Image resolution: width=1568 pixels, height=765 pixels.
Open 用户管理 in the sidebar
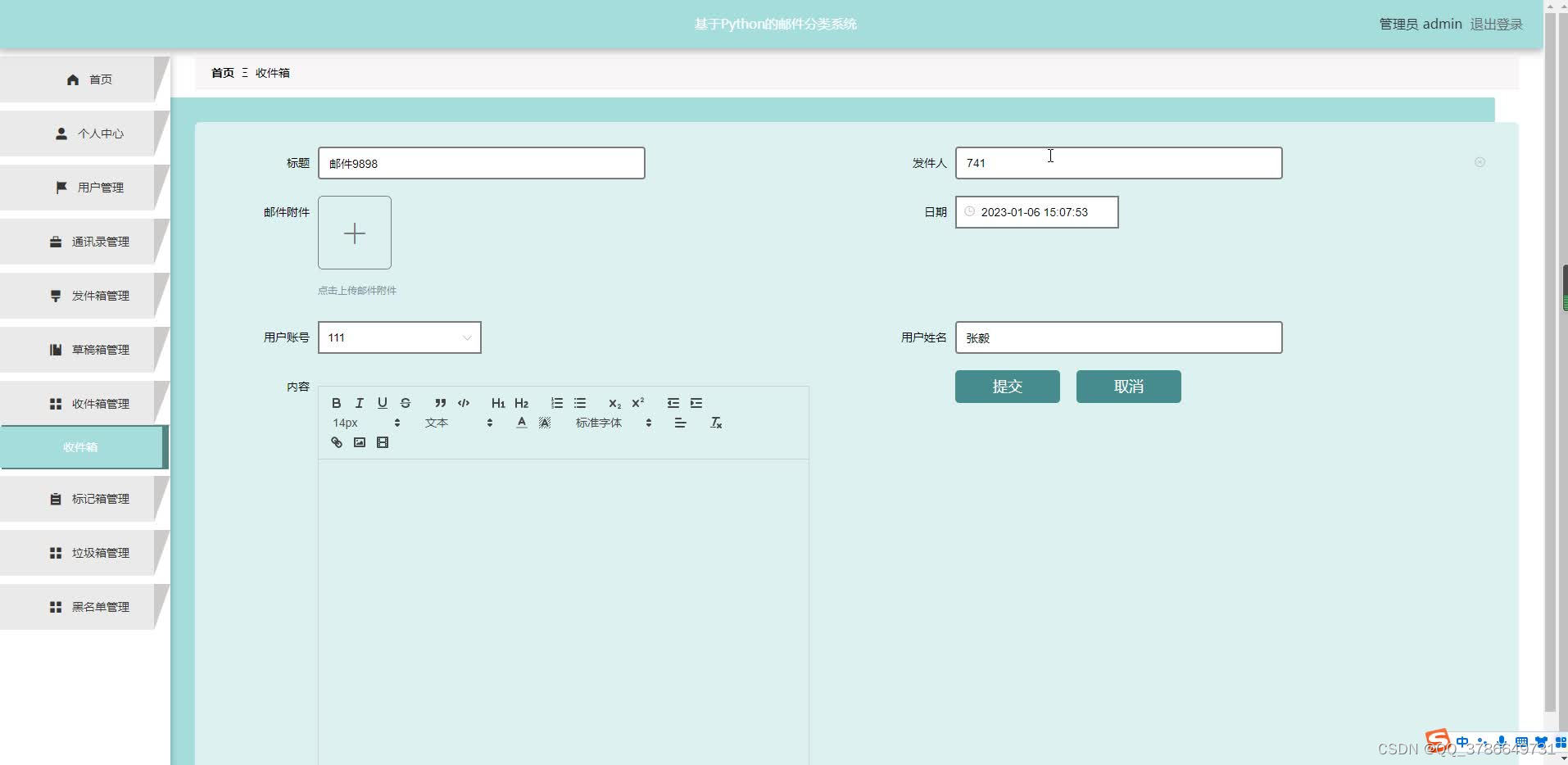point(84,188)
